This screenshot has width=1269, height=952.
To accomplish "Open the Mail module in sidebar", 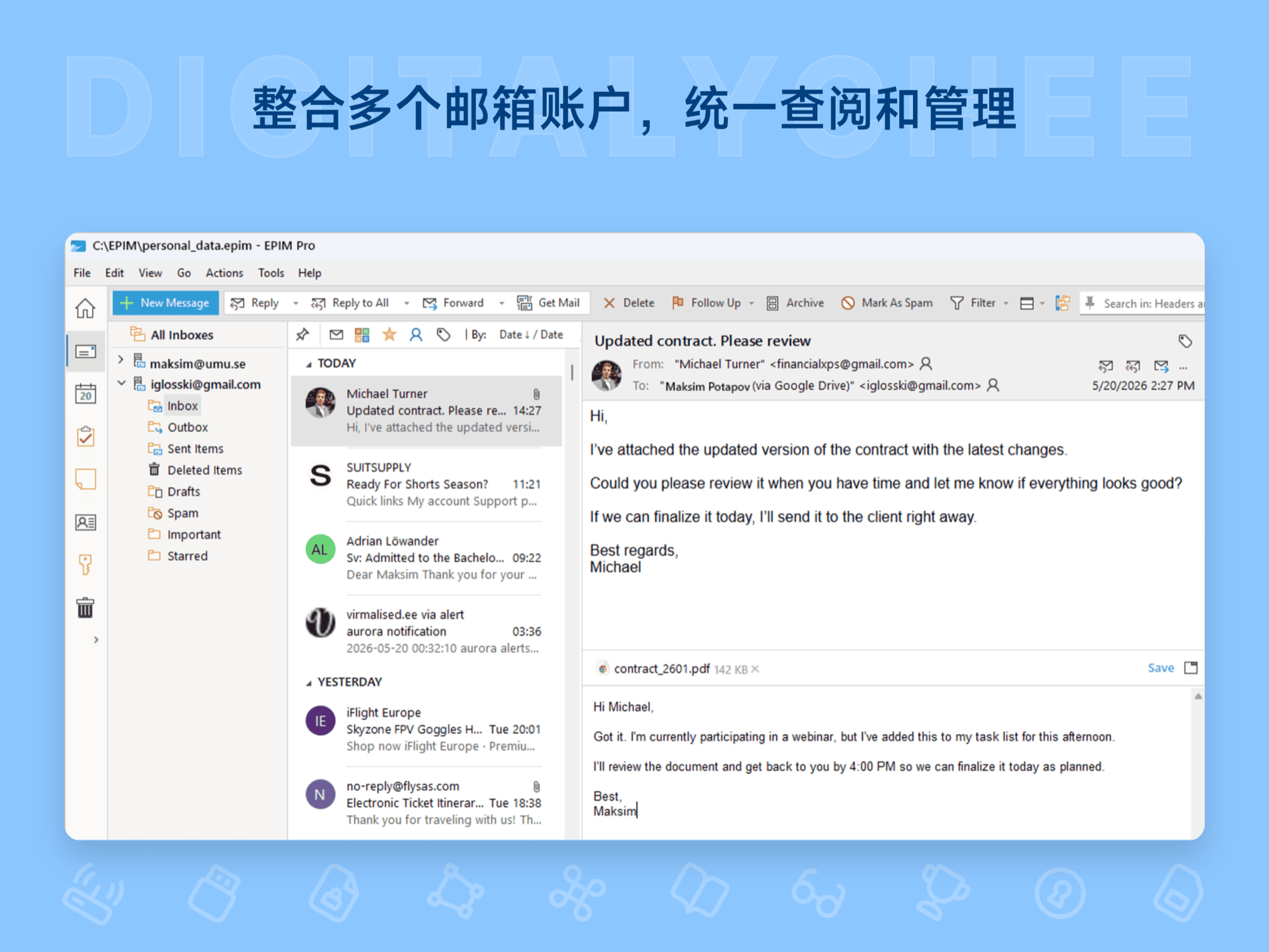I will click(85, 351).
